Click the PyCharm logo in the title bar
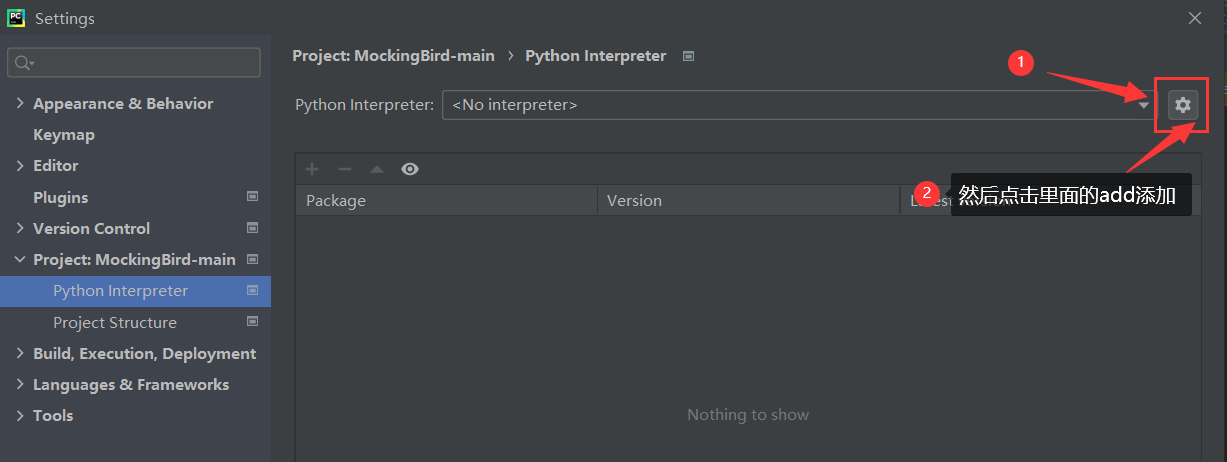This screenshot has width=1227, height=462. [16, 18]
